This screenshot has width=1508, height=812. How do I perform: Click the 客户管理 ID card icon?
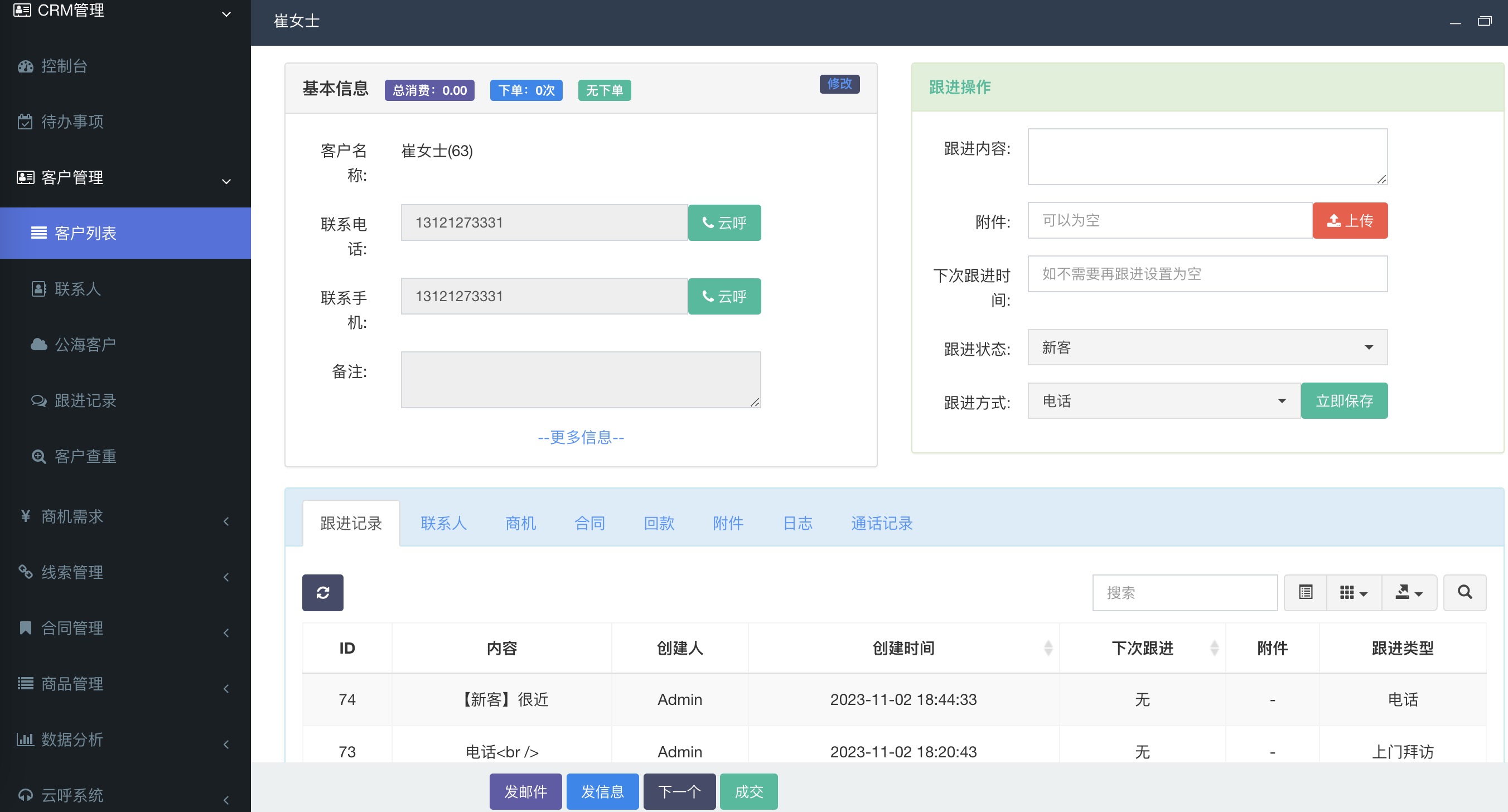25,177
